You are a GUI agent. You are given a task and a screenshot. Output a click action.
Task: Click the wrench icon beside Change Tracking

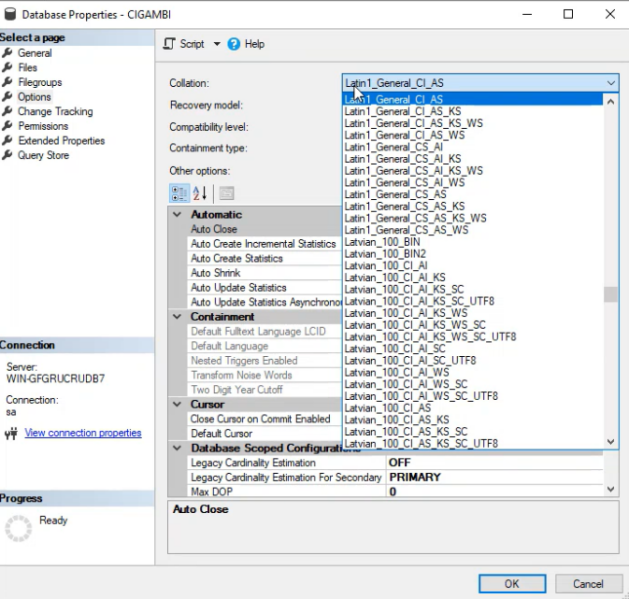pos(7,112)
